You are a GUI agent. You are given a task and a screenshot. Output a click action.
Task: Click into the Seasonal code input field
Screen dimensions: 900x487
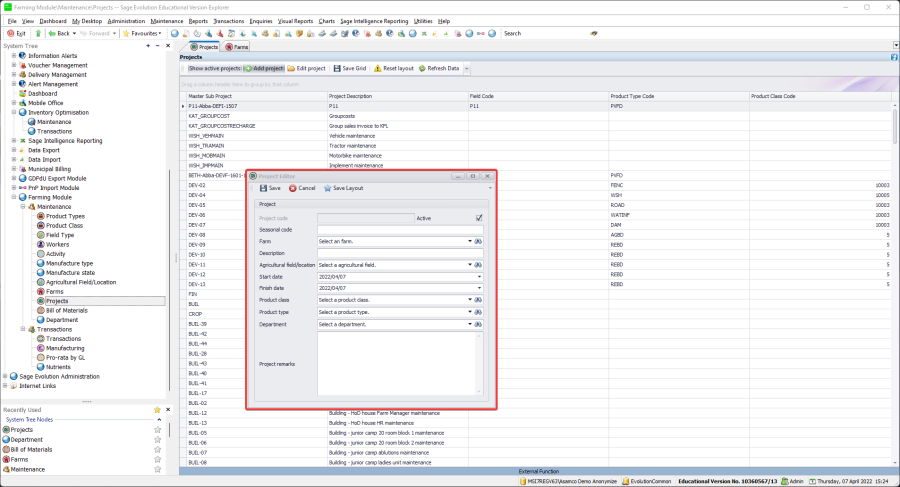point(399,229)
